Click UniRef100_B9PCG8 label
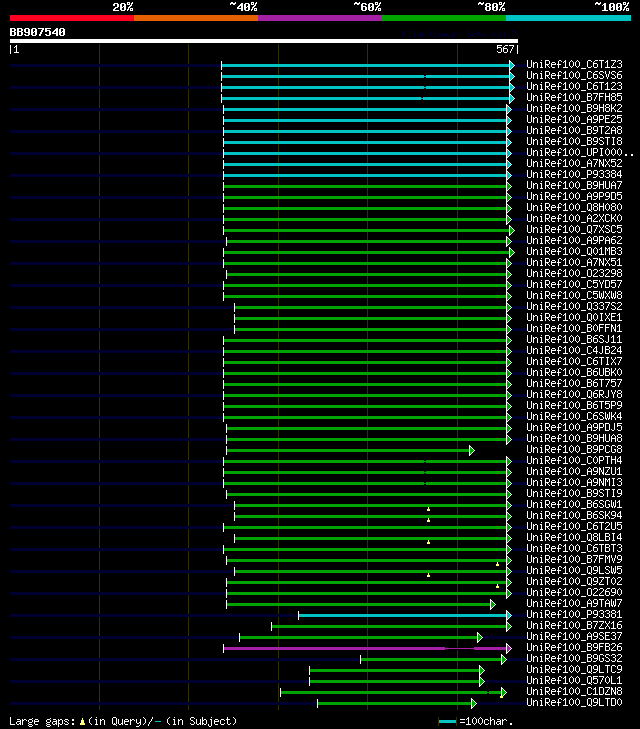This screenshot has height=729, width=640. tap(574, 450)
